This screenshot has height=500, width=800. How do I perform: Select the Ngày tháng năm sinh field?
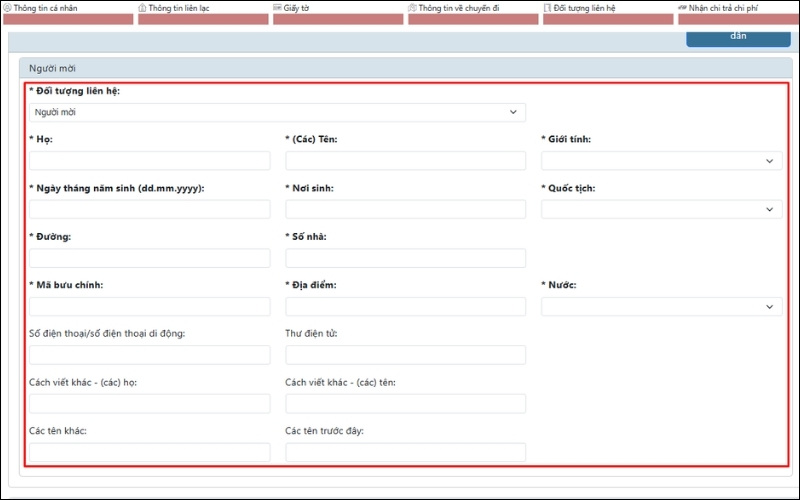tap(150, 209)
